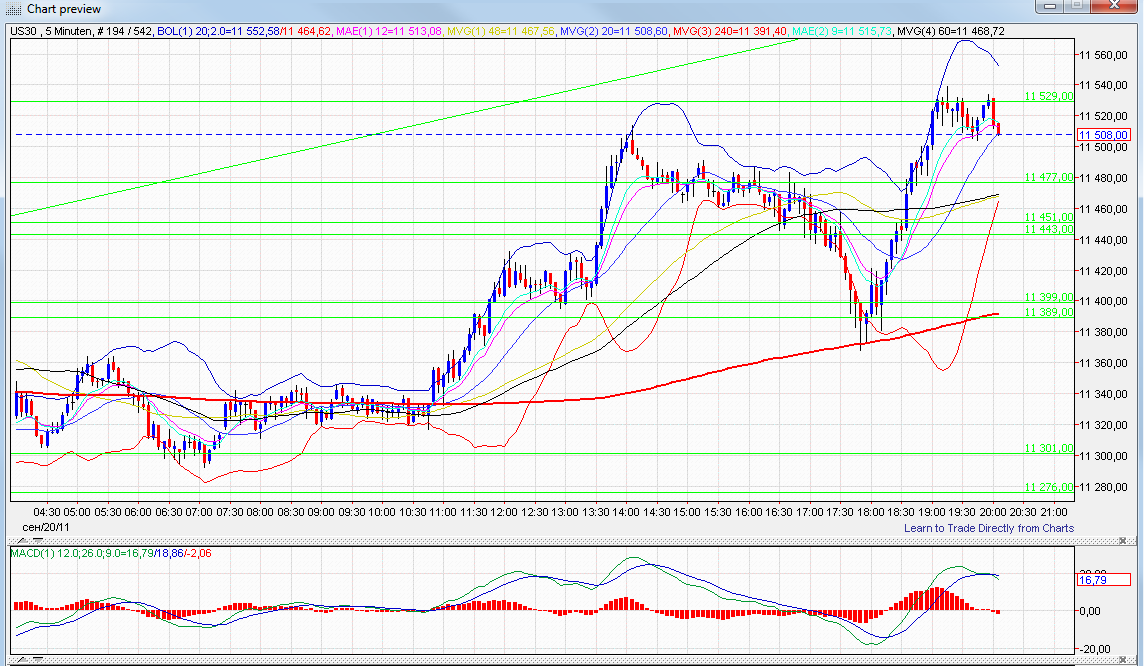Click the 11 540,00 price axis label
1144x666 pixels.
coord(1103,85)
